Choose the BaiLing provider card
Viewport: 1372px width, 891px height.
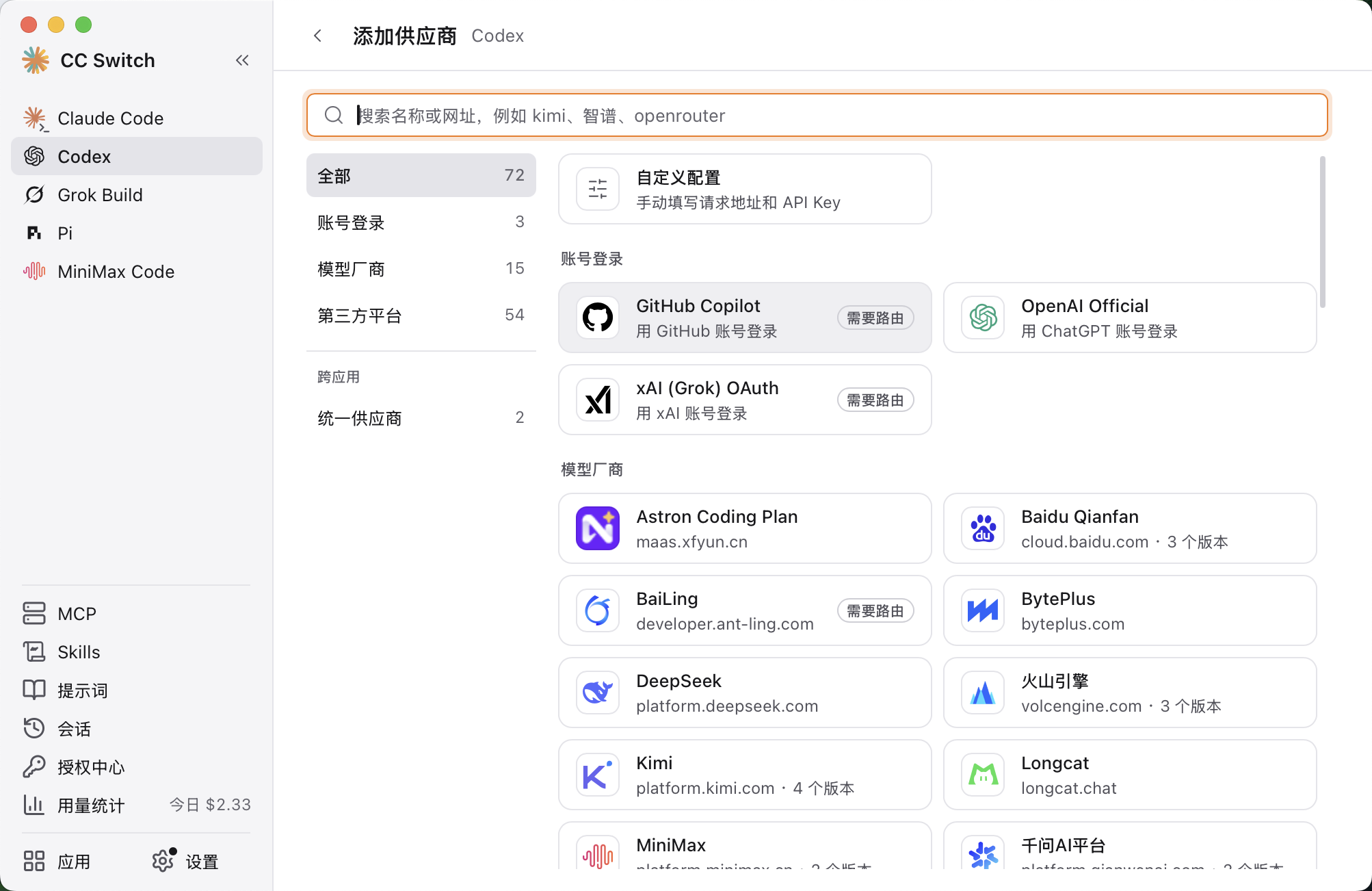tap(745, 610)
